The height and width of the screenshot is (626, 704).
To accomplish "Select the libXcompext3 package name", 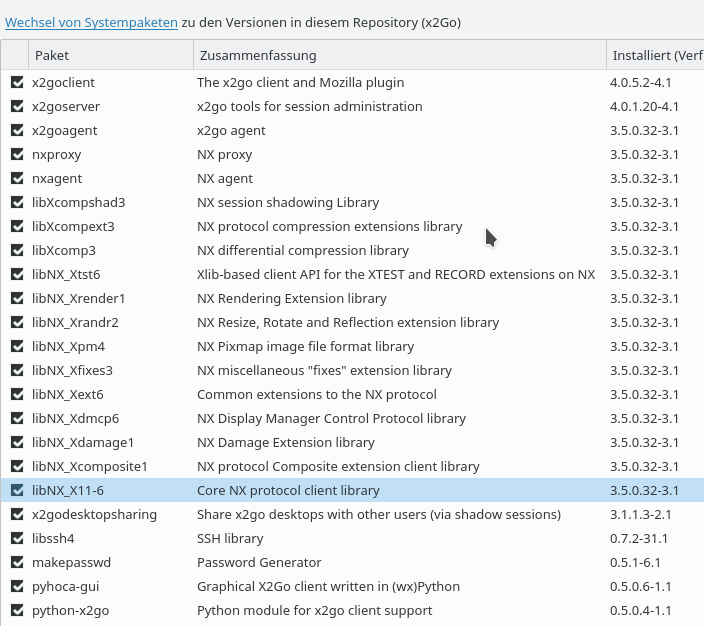I will [x=73, y=226].
